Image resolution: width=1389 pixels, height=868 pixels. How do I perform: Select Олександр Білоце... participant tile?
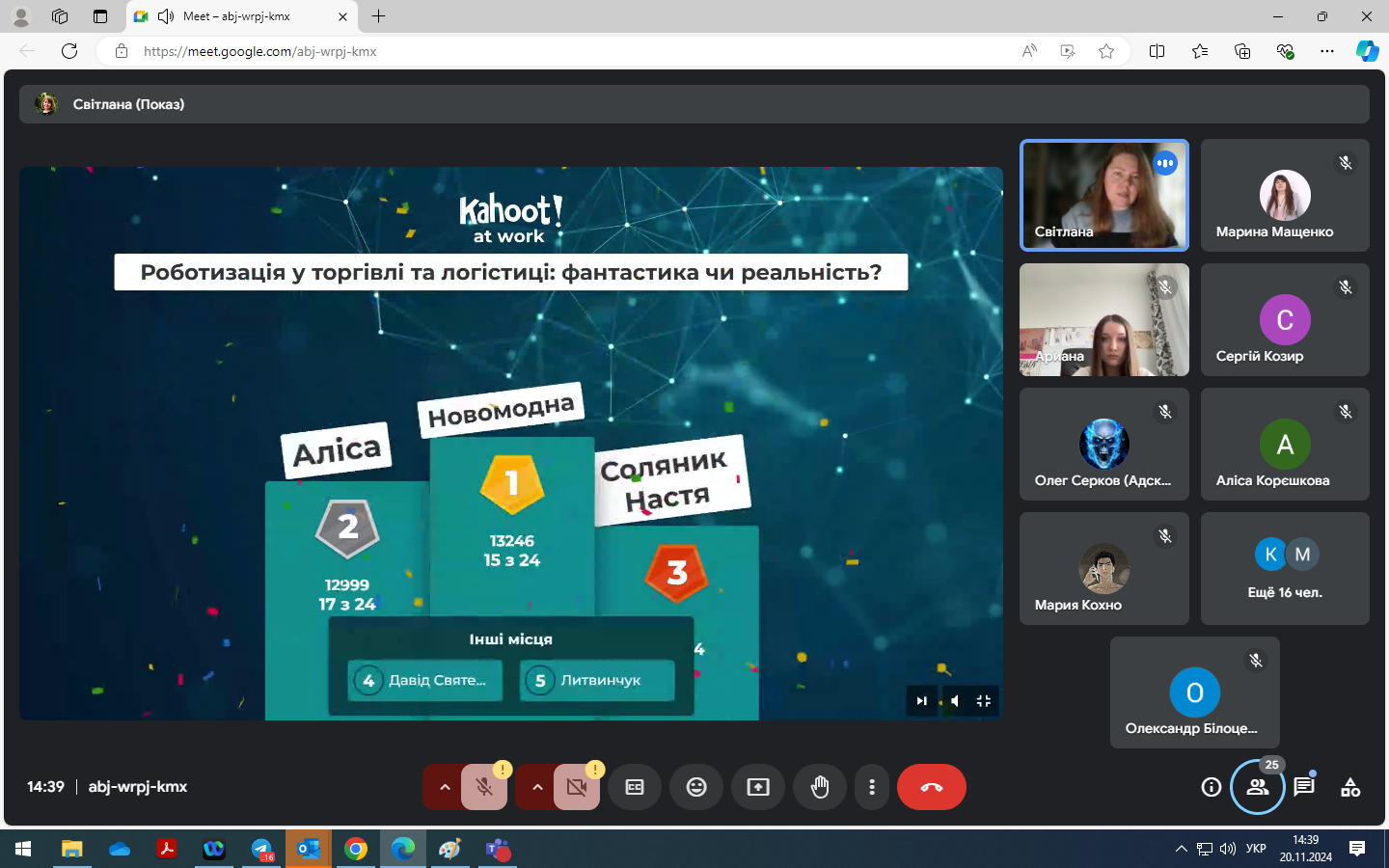tap(1195, 692)
